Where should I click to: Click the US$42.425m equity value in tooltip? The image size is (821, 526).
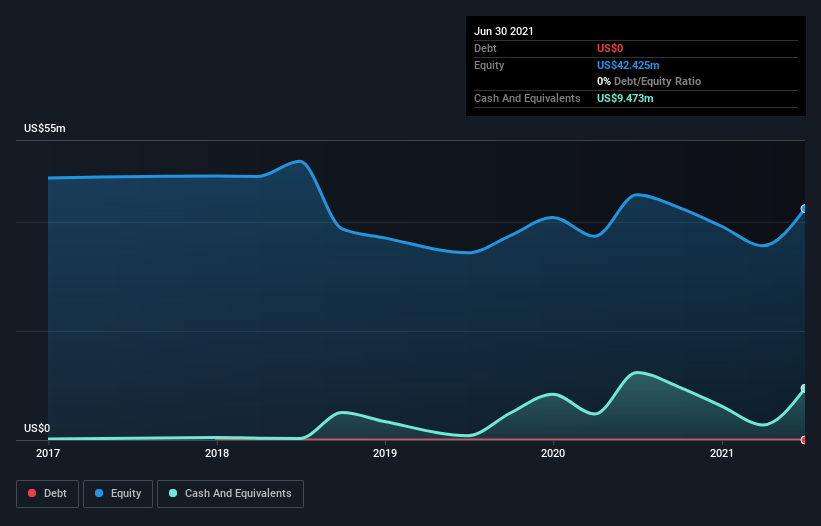(x=628, y=65)
